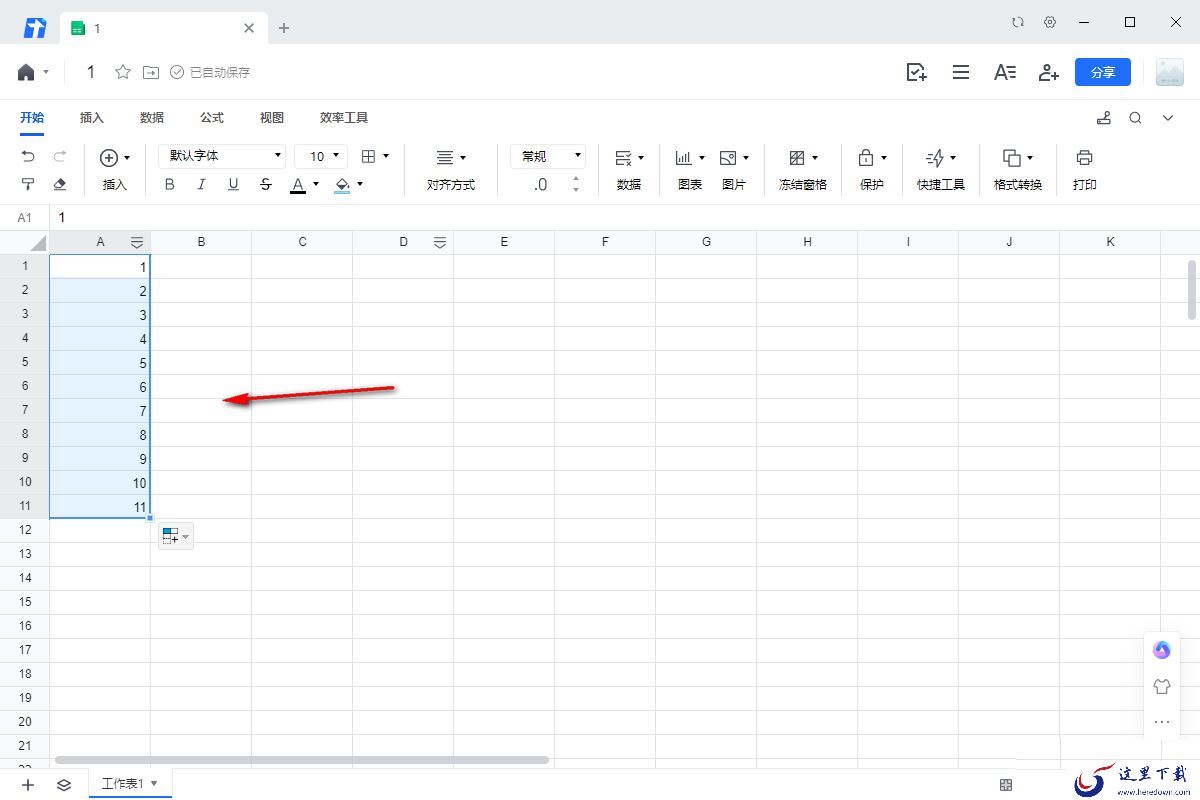Open the 公式 ribbon tab
Viewport: 1200px width, 800px height.
coord(212,118)
